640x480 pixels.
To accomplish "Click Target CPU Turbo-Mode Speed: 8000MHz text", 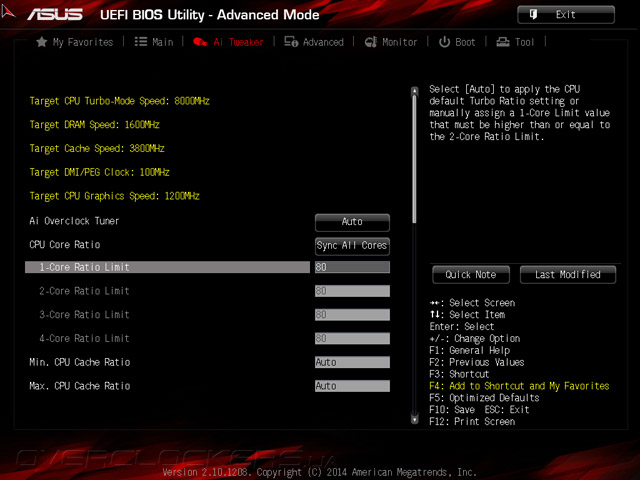I will tap(120, 101).
